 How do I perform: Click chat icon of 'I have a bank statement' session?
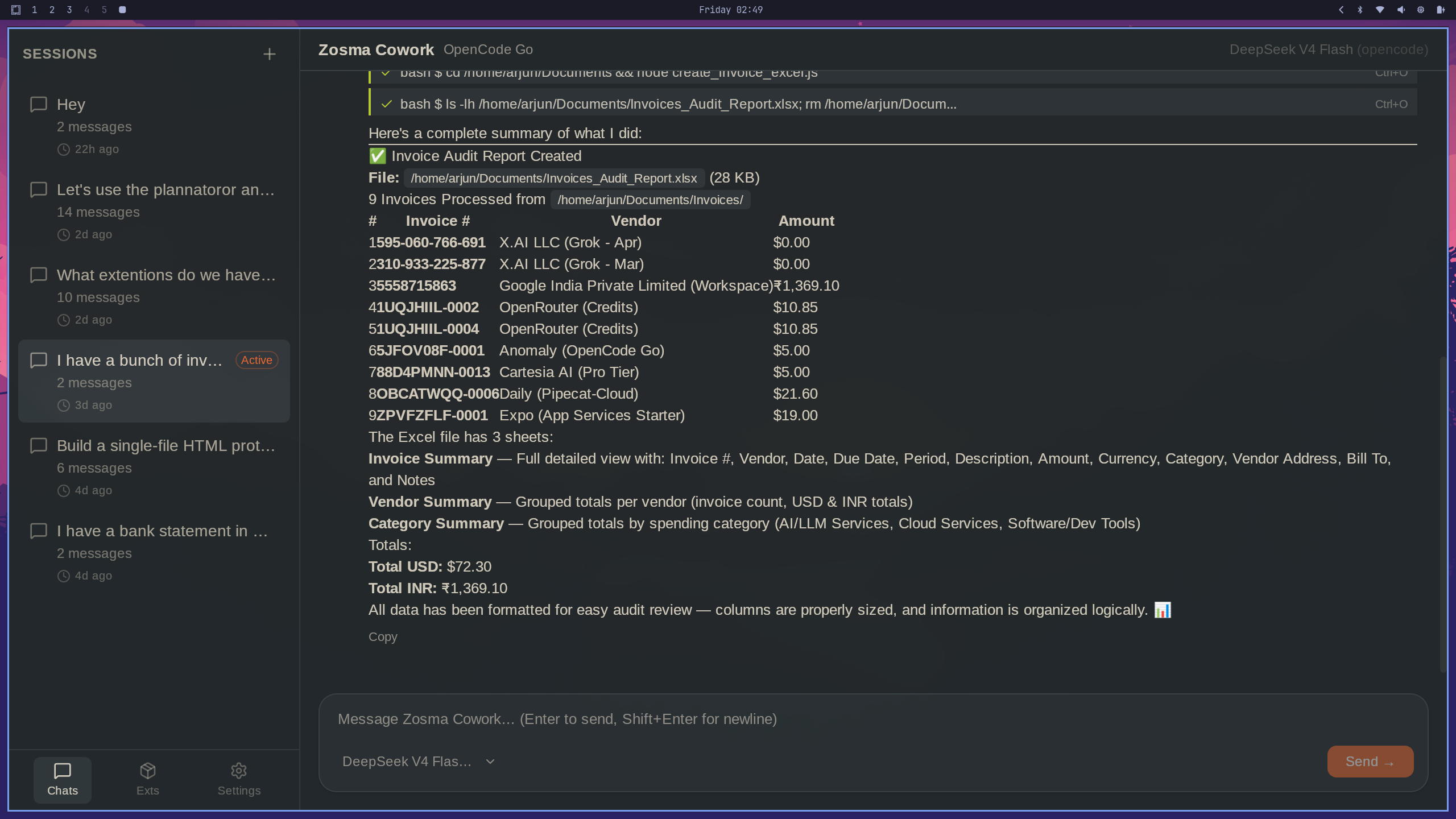(38, 531)
